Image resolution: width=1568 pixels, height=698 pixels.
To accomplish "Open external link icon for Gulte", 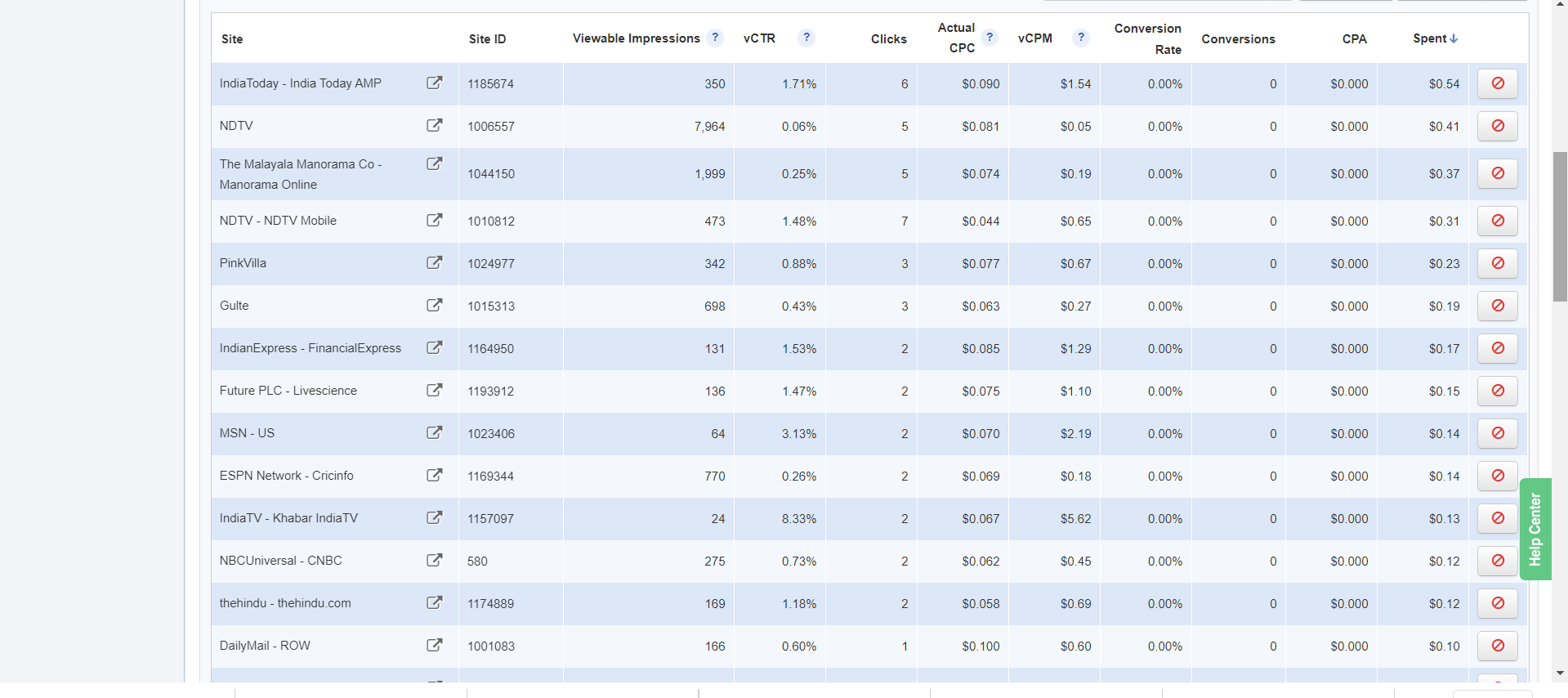I will pyautogui.click(x=435, y=305).
